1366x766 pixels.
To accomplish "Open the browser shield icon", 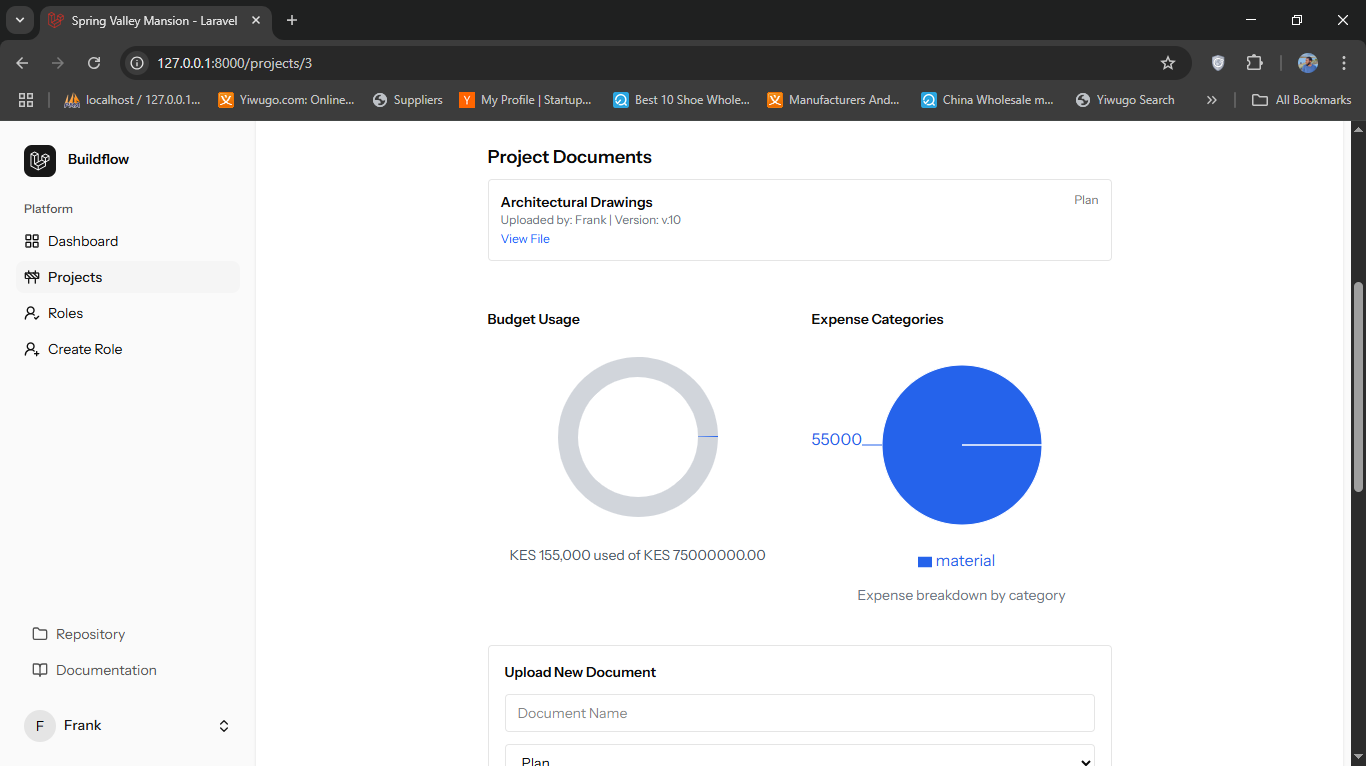I will pos(1218,63).
